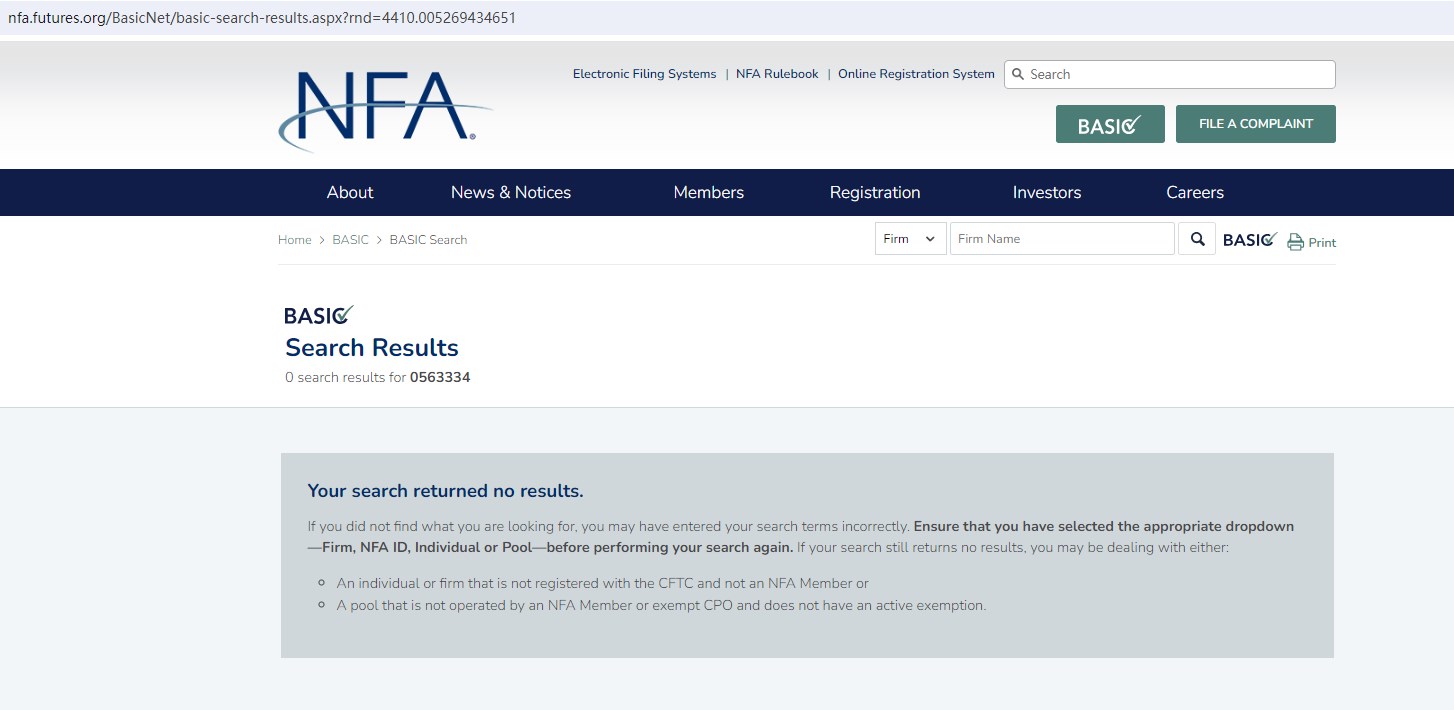Viewport: 1454px width, 710px height.
Task: Click the BASIC logo above Search Results
Action: click(x=319, y=315)
